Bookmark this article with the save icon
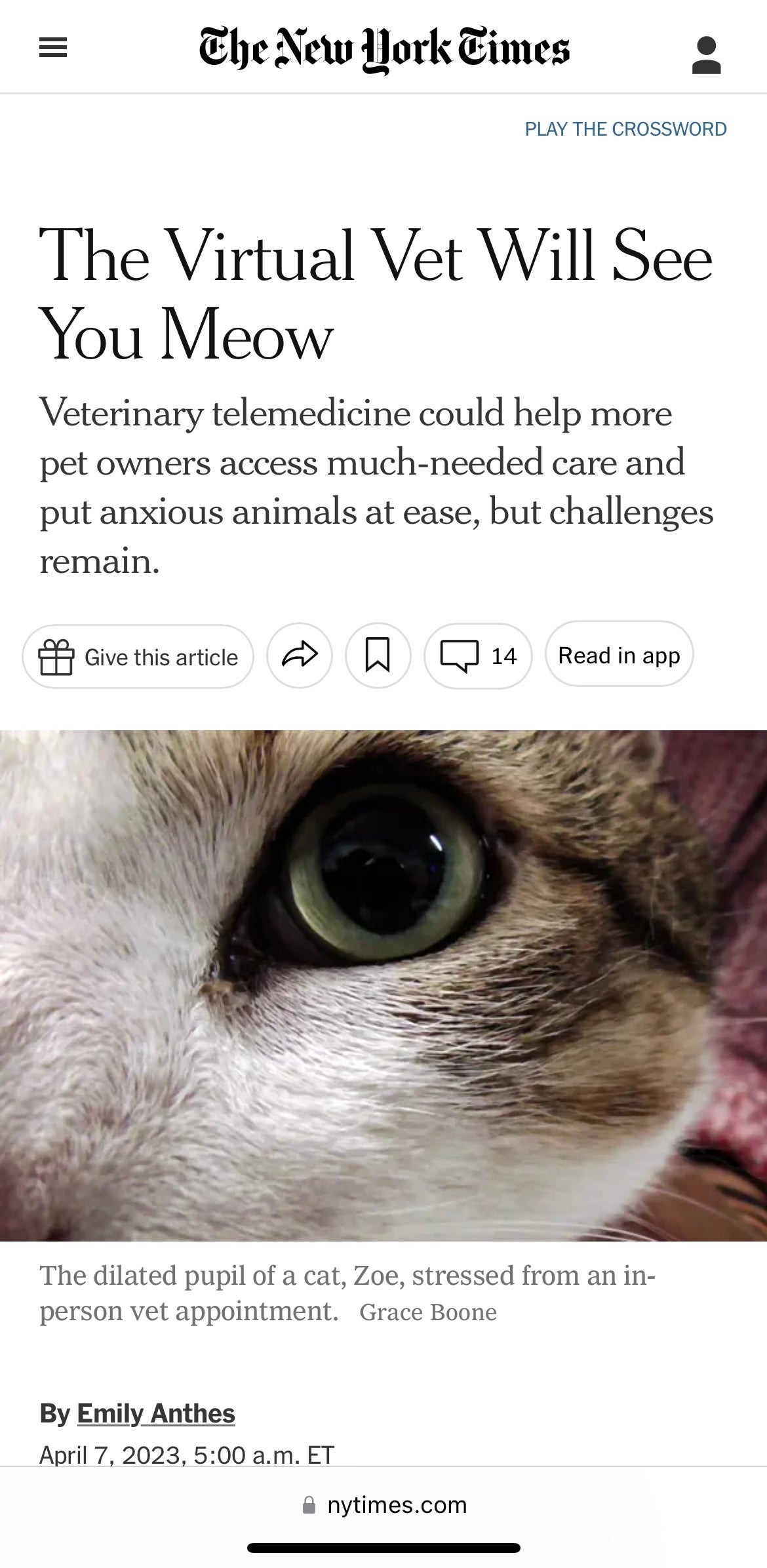The width and height of the screenshot is (767, 1568). click(x=378, y=656)
